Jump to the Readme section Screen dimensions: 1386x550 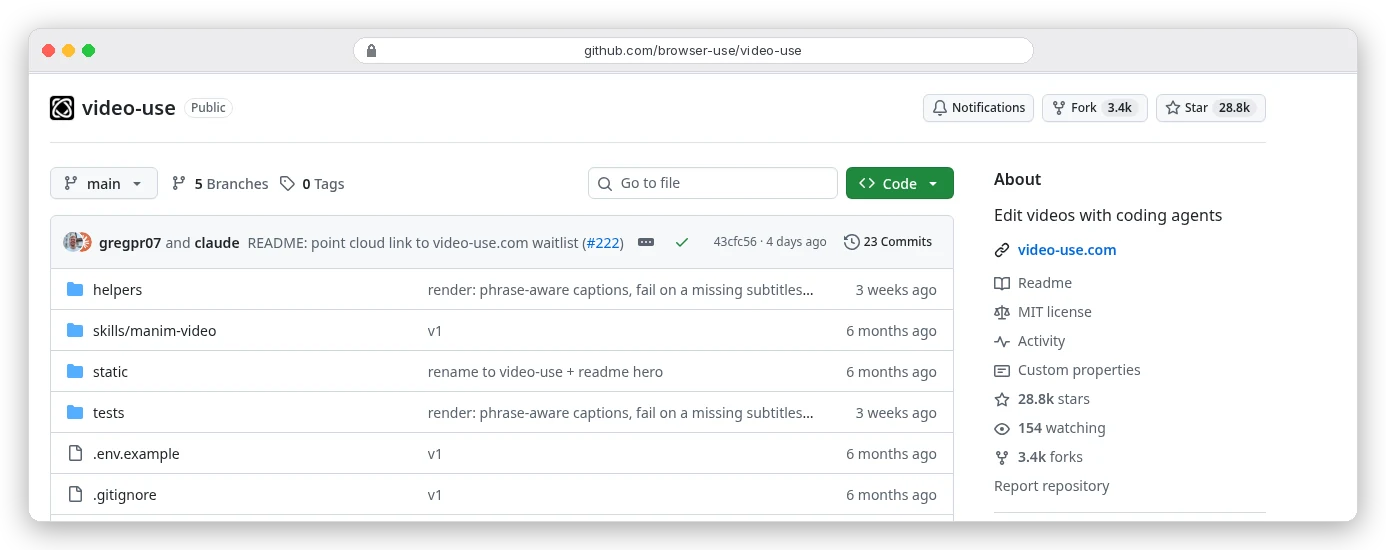pyautogui.click(x=1044, y=283)
